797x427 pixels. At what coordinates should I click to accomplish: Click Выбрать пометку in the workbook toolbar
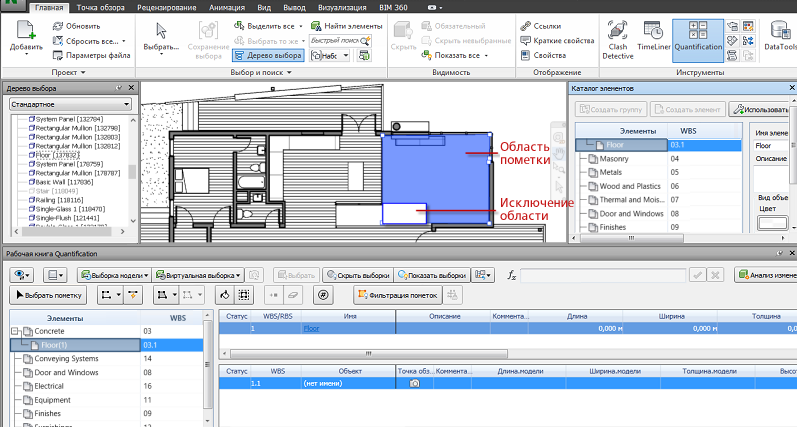pos(48,295)
